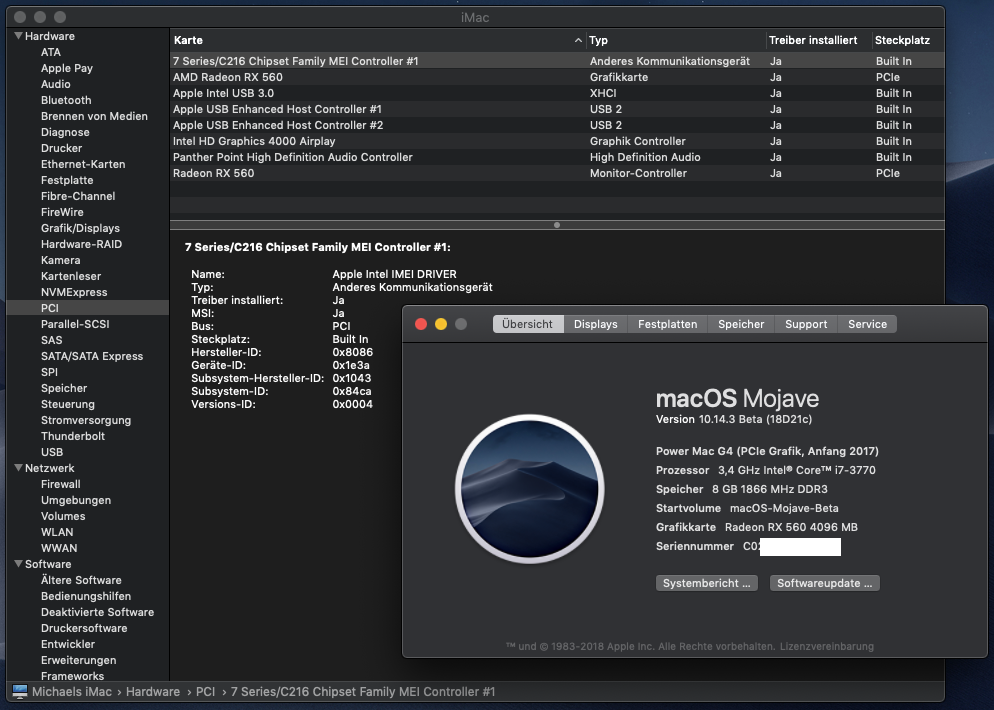Select the AMD Radeon RX 560 row

228,77
